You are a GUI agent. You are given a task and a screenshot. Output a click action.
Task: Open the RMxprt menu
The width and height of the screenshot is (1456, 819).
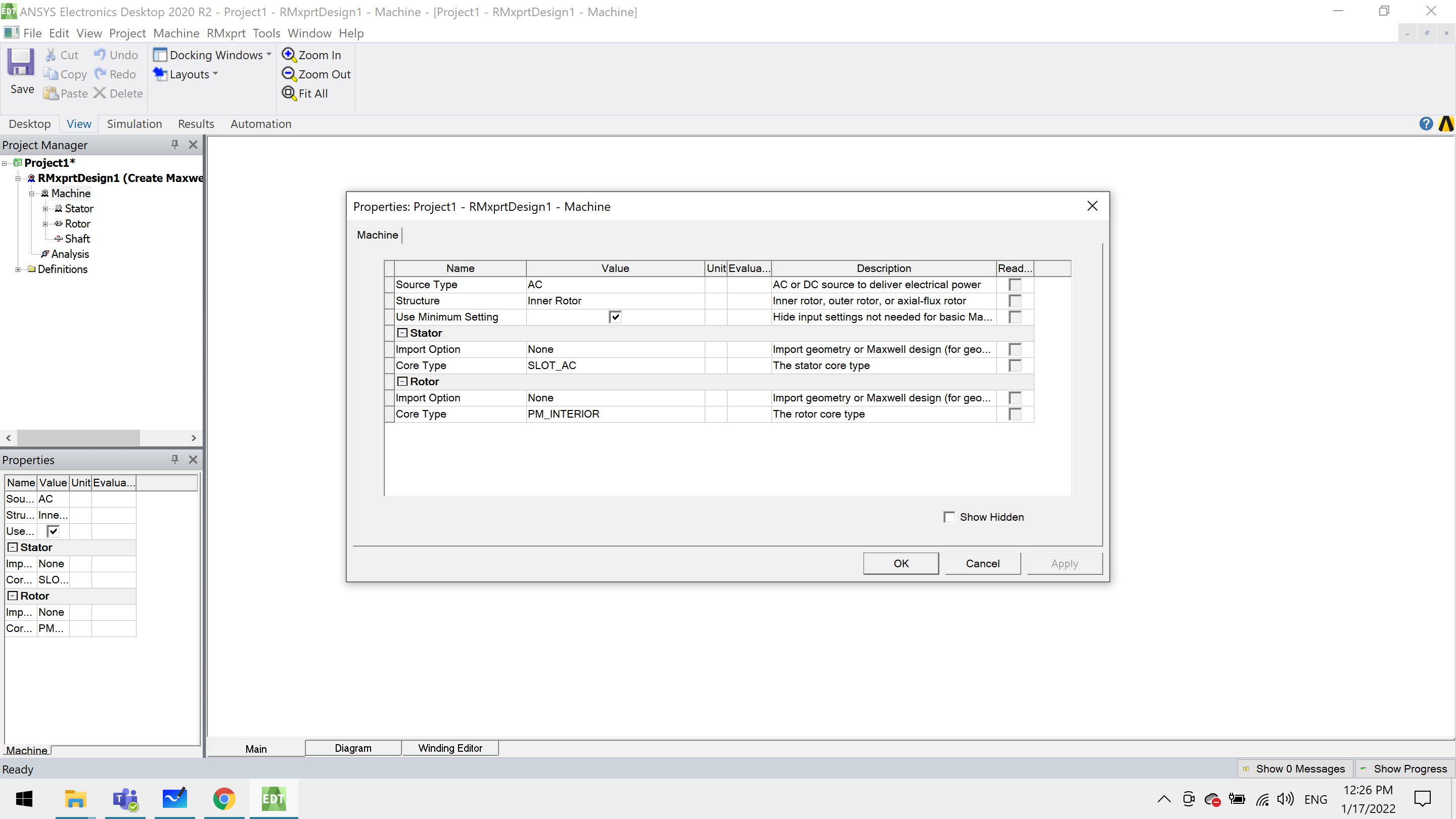pos(226,33)
